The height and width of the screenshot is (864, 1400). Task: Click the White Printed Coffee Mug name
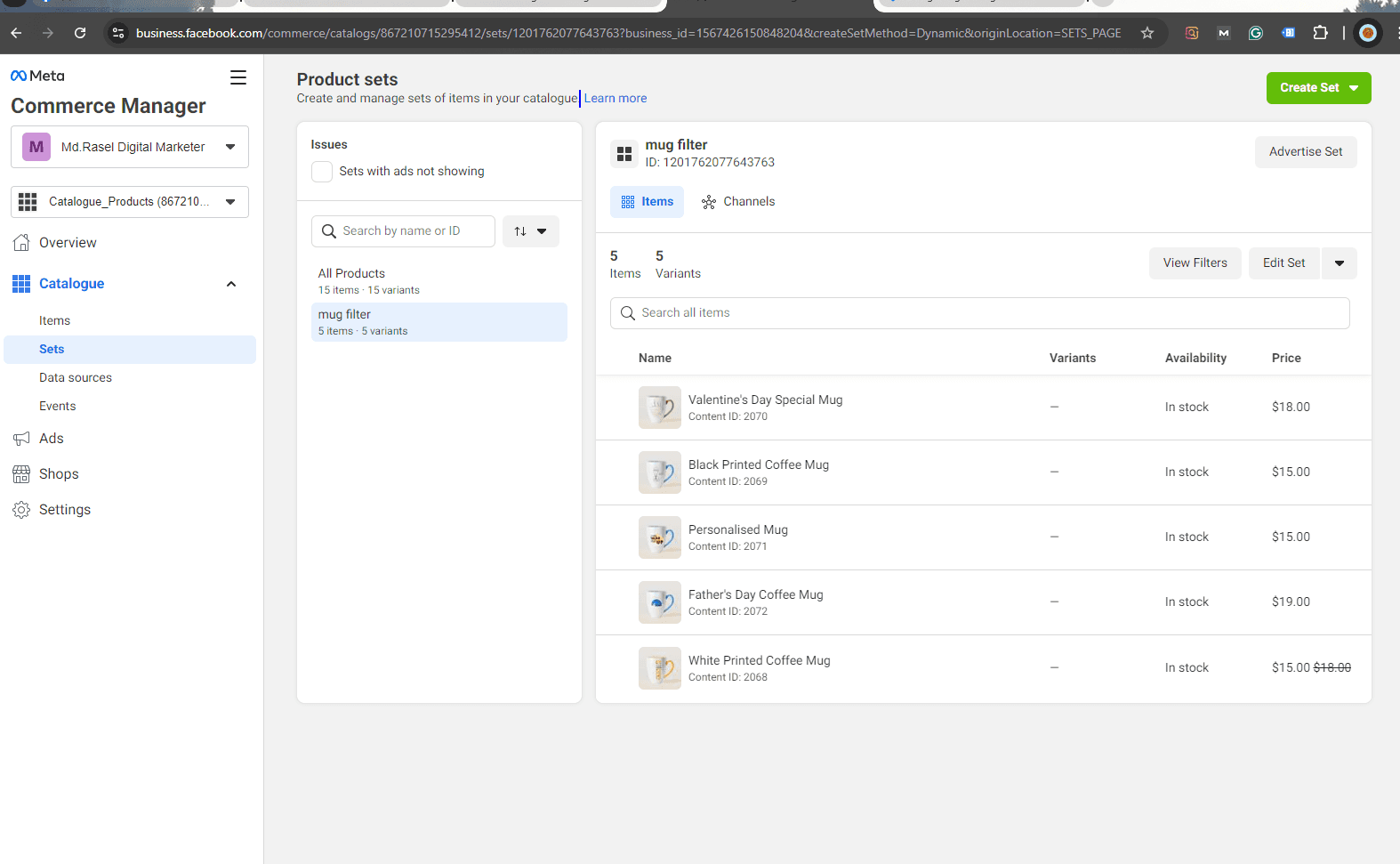click(x=760, y=660)
